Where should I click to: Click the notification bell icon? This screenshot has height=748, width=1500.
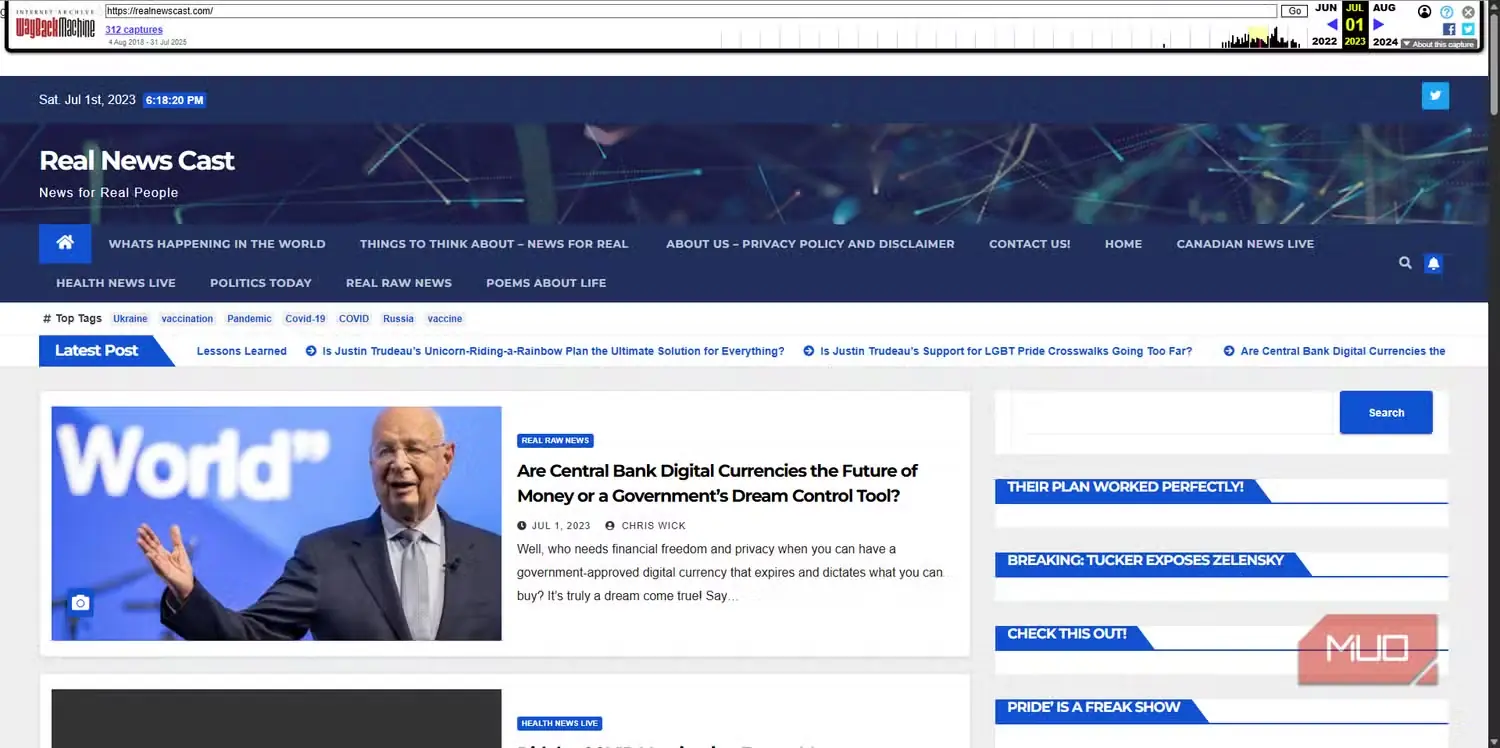pos(1433,263)
